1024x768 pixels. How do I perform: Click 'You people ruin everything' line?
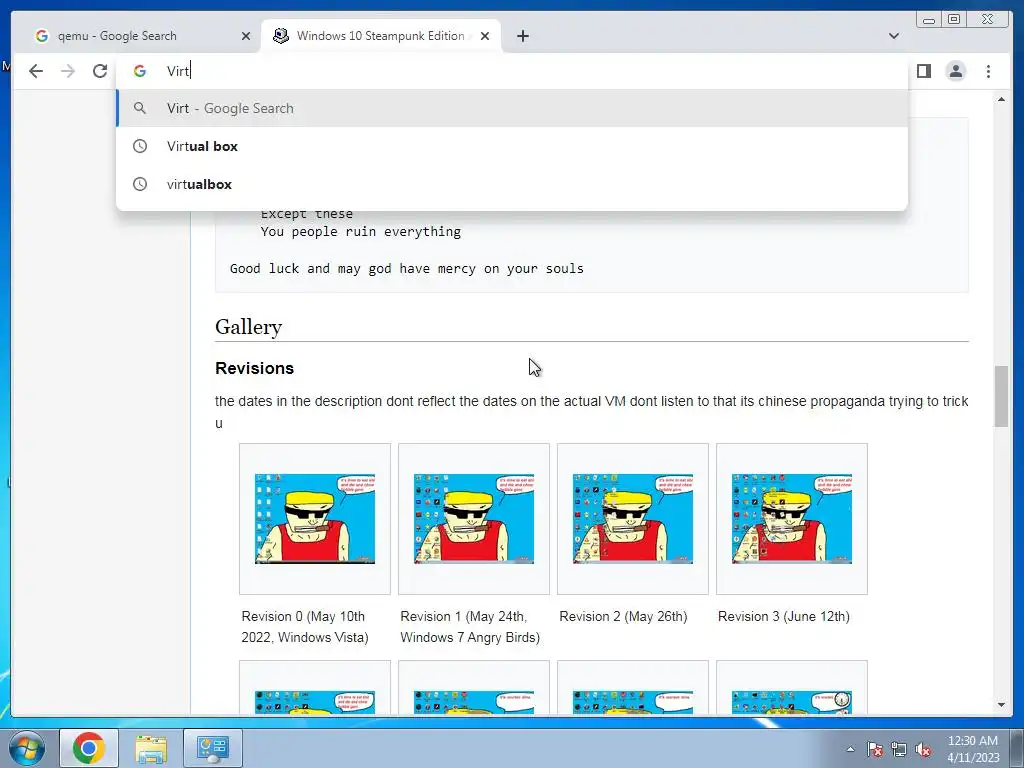coord(360,231)
